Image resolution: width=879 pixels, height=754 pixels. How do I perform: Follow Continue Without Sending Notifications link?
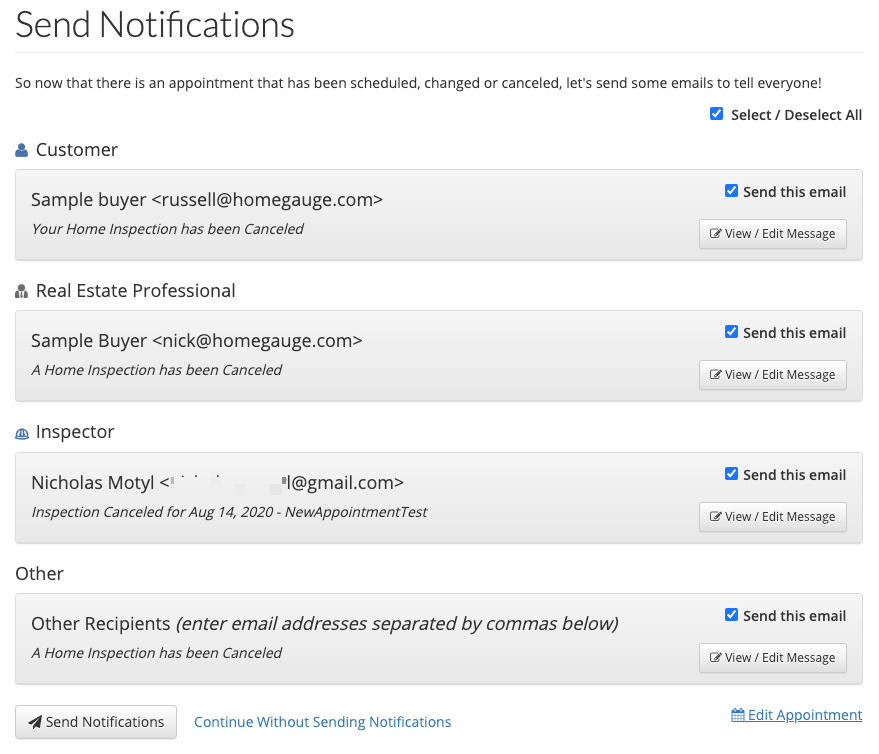322,722
